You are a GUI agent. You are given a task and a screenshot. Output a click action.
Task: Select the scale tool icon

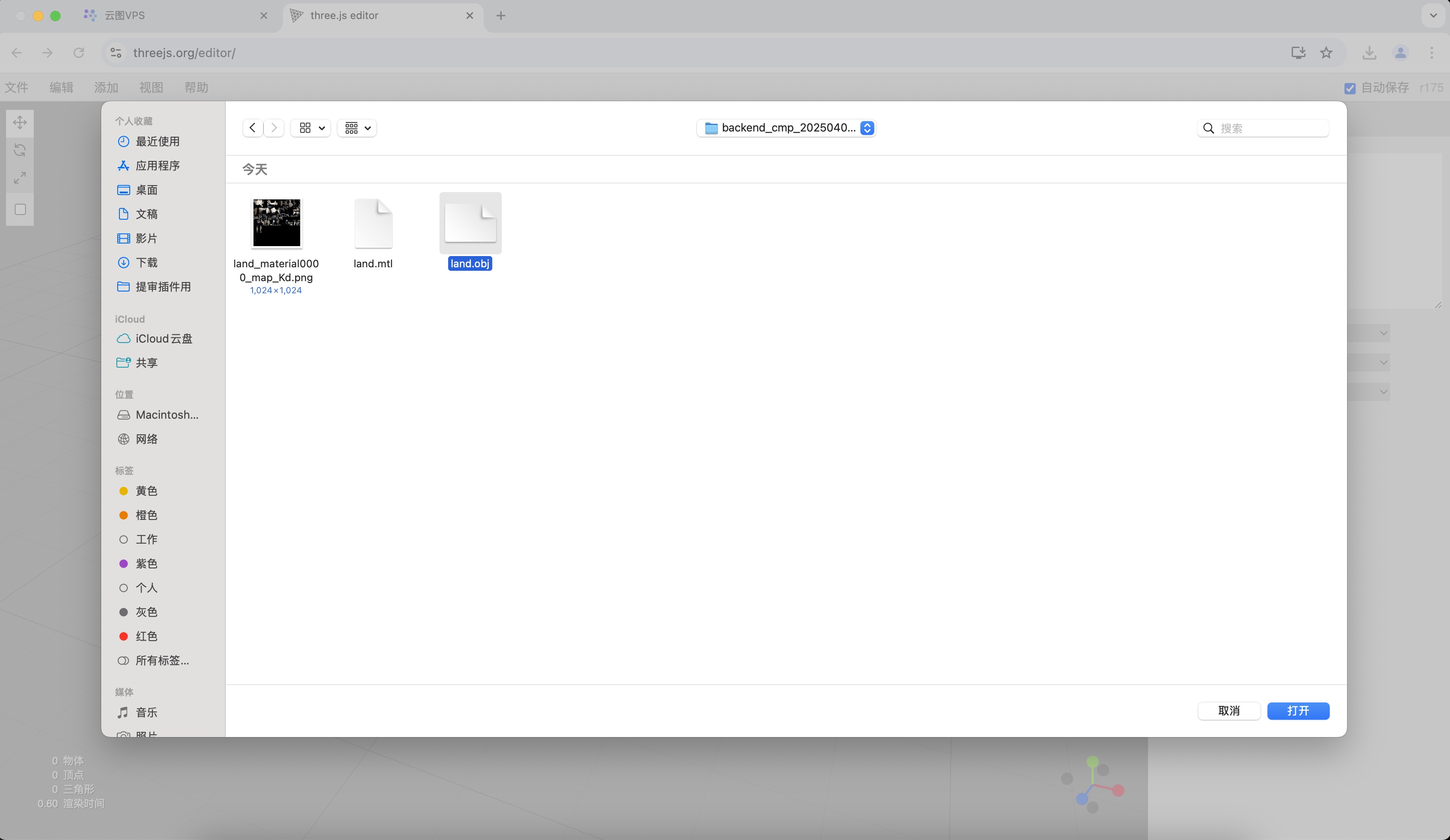click(20, 178)
